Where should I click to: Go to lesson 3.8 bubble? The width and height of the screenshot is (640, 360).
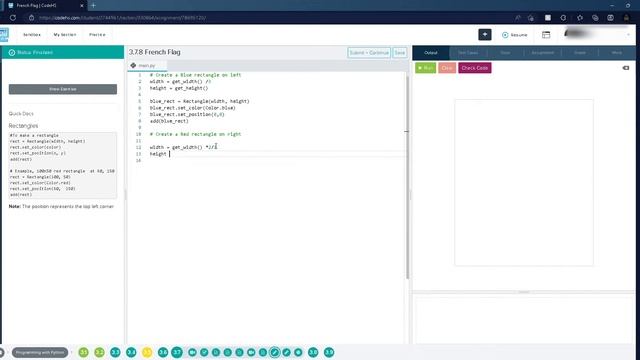point(313,352)
